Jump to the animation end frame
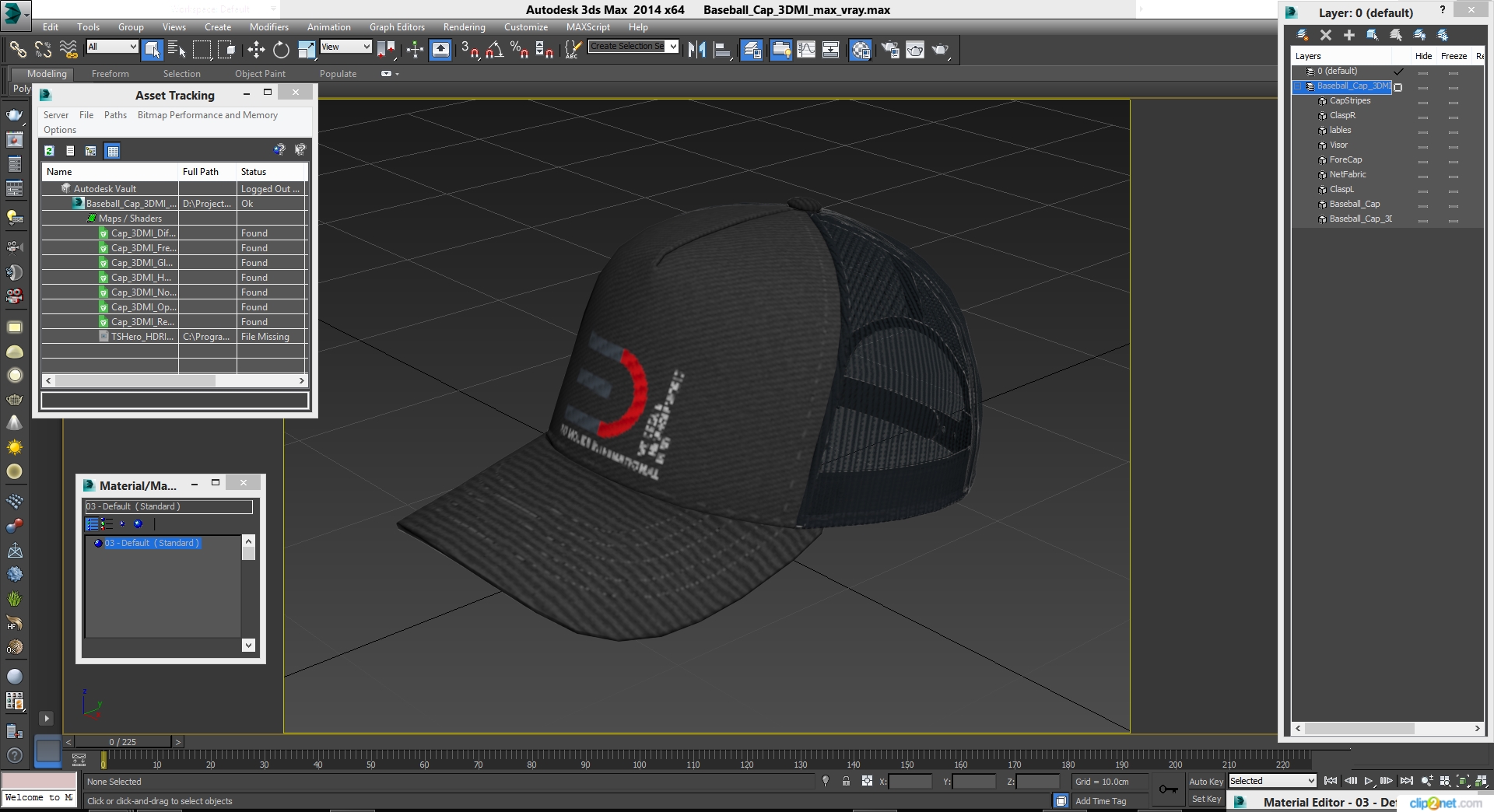1494x812 pixels. point(1406,781)
